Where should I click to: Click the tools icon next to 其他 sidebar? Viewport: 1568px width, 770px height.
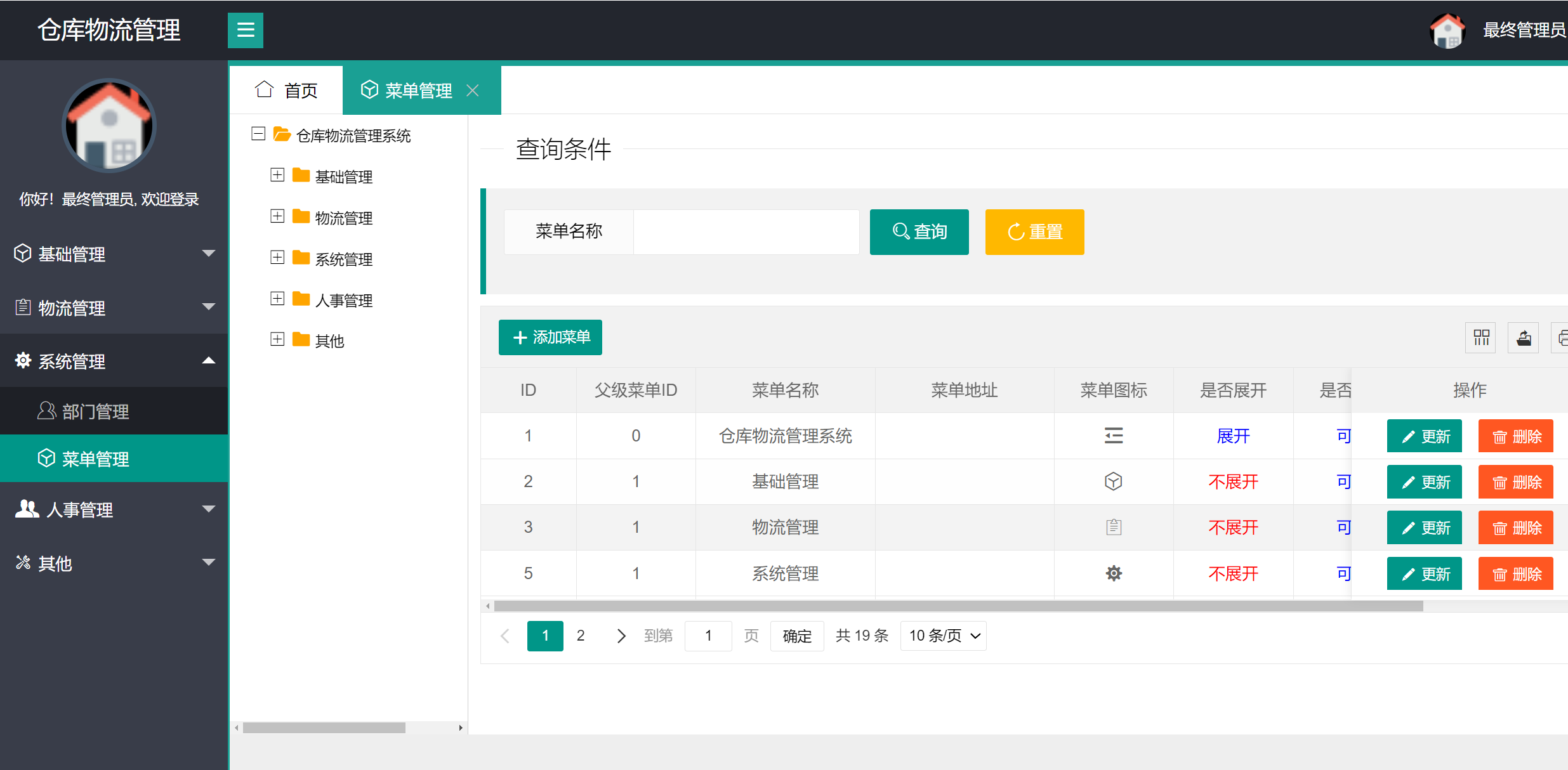tap(23, 562)
